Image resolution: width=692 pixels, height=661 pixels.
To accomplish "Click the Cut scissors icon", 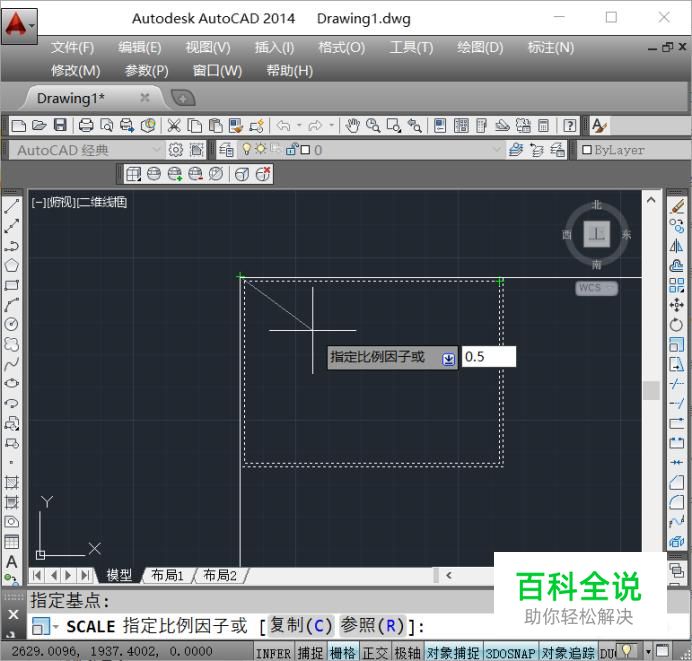I will 173,126.
